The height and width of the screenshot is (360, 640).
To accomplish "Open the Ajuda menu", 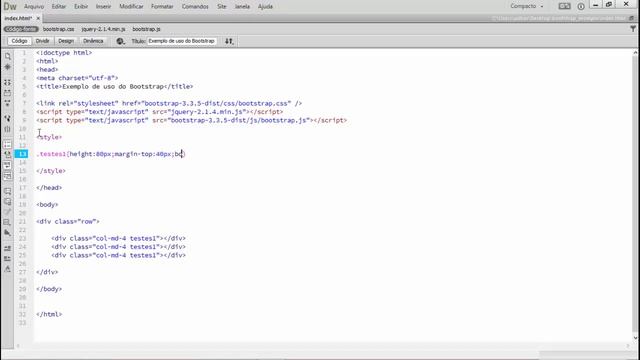I will (x=265, y=7).
